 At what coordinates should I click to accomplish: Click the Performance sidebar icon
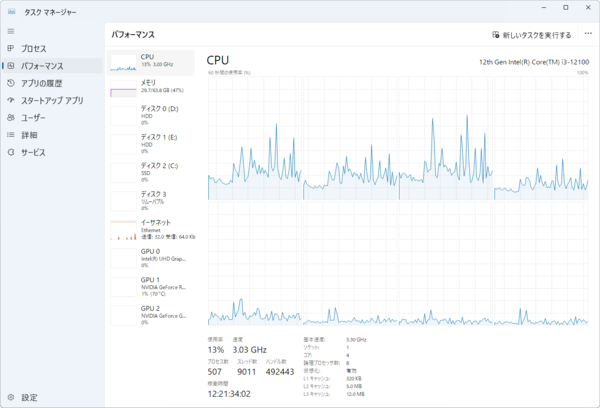click(x=11, y=66)
